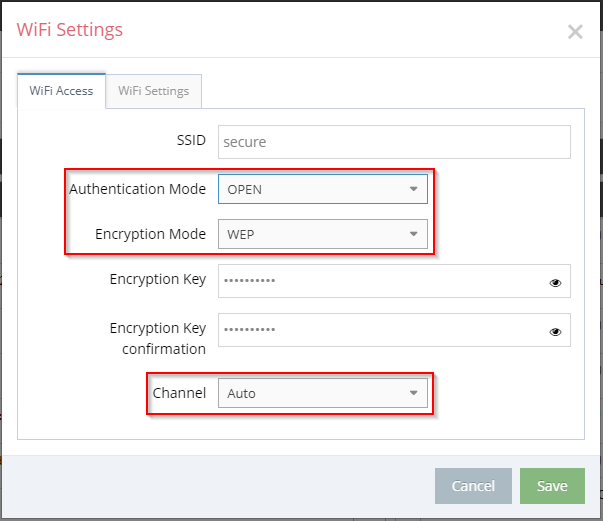Click the WiFi Settings dialog title
The height and width of the screenshot is (521, 603).
70,30
